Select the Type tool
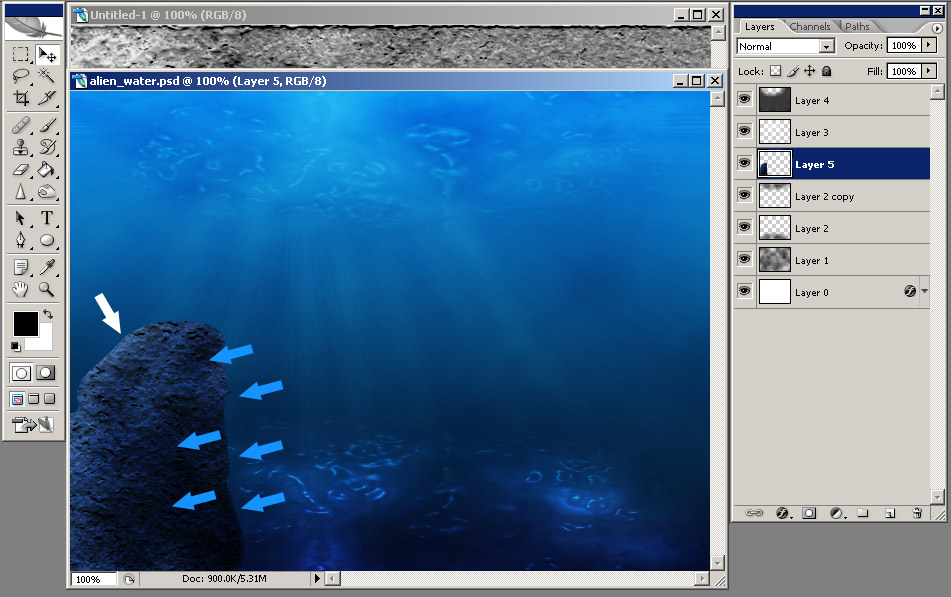 47,218
